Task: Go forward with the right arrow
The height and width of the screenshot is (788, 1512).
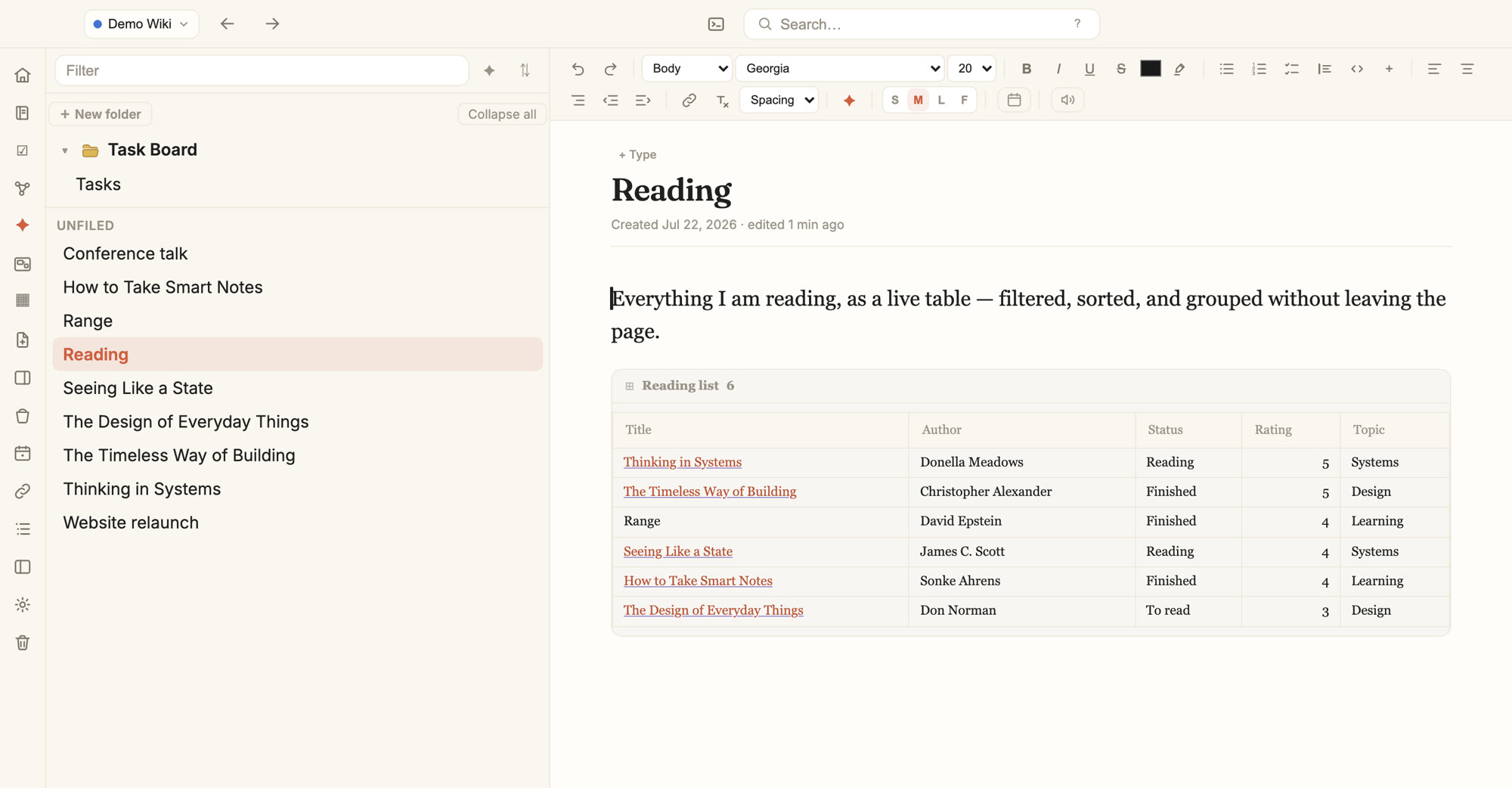Action: pyautogui.click(x=272, y=24)
